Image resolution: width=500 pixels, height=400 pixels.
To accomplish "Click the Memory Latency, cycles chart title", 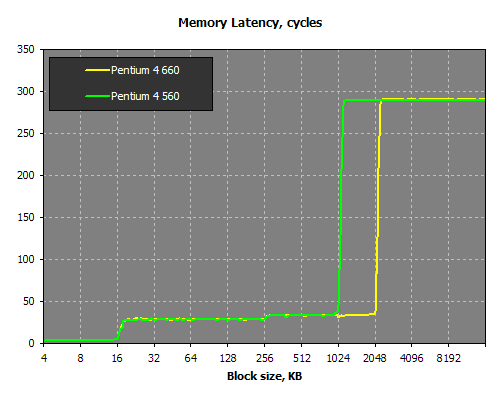I will pos(250,23).
